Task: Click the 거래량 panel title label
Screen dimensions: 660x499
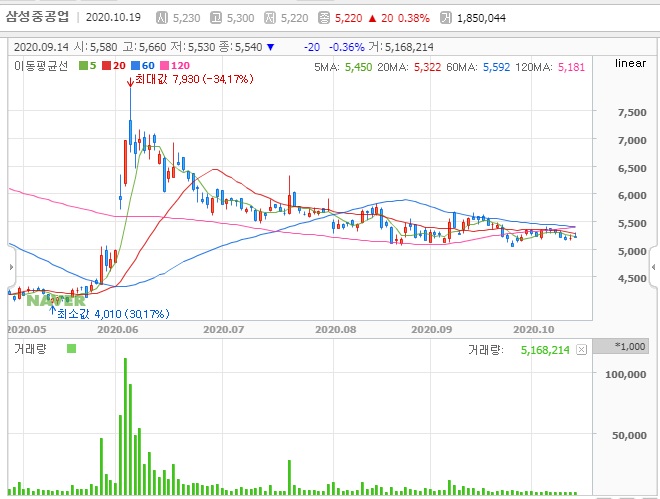Action: [30, 349]
